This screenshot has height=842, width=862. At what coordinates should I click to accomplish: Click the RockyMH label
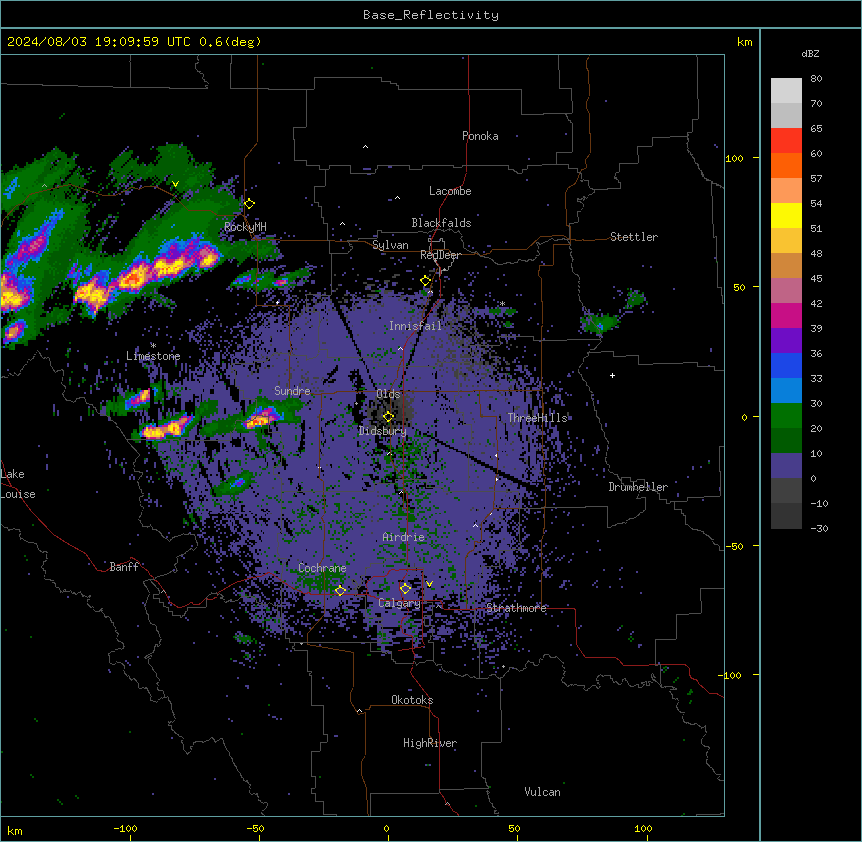245,227
